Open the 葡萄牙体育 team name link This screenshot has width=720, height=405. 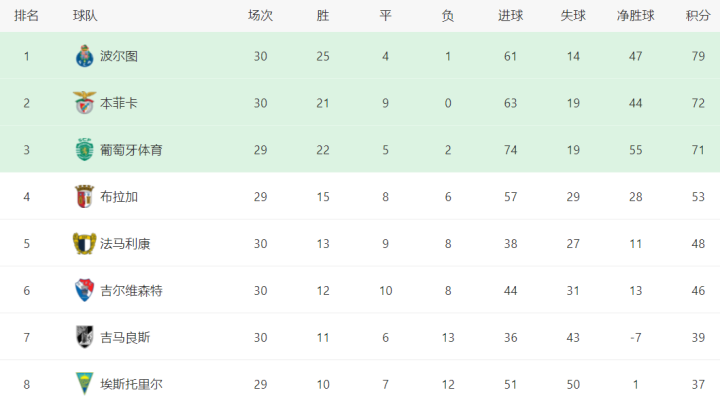pyautogui.click(x=131, y=150)
